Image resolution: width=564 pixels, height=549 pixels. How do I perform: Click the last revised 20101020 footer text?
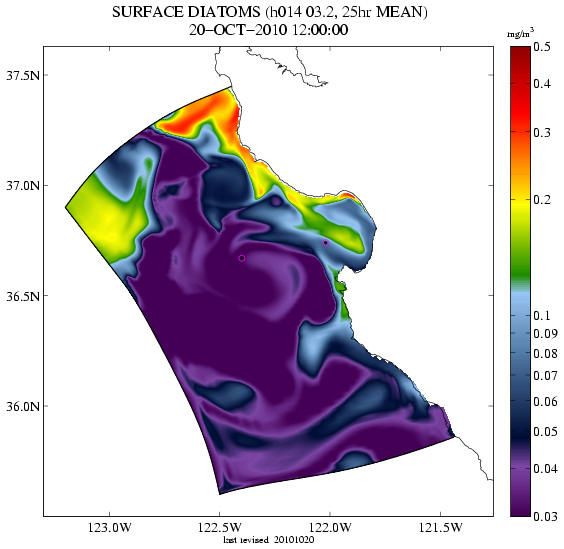(269, 540)
